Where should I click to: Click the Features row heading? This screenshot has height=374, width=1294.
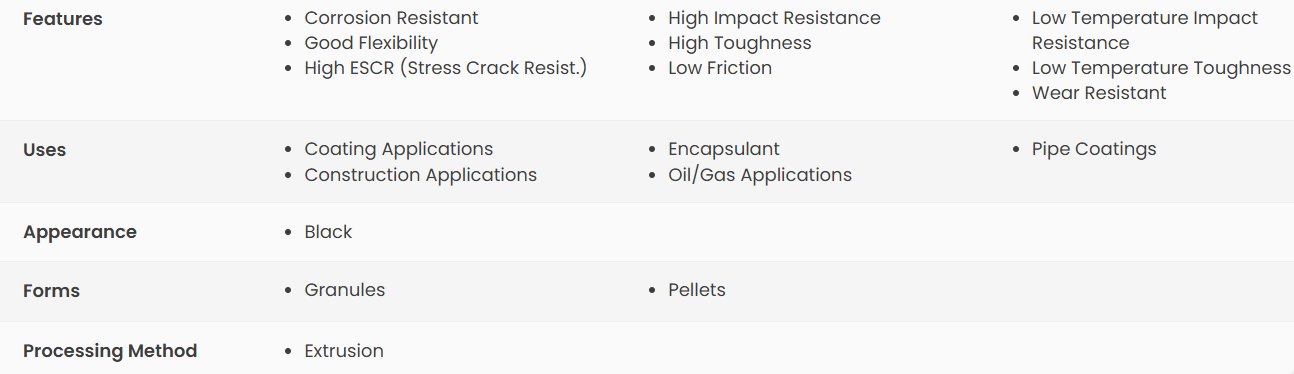[x=63, y=19]
